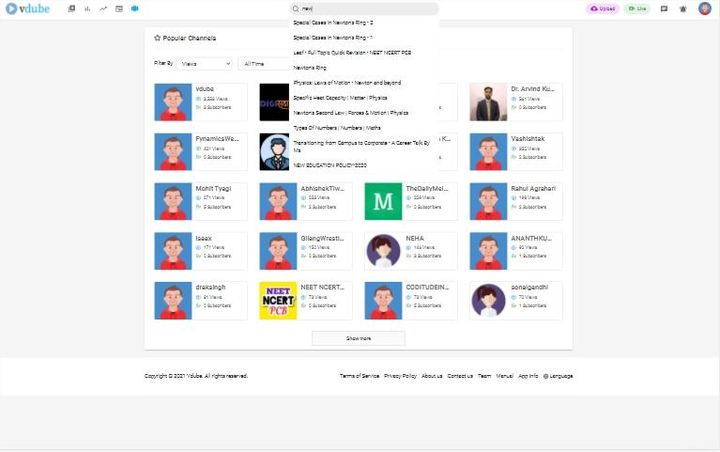Open the ANANTHKU... channel avatar
This screenshot has height=452, width=720.
pyautogui.click(x=488, y=251)
